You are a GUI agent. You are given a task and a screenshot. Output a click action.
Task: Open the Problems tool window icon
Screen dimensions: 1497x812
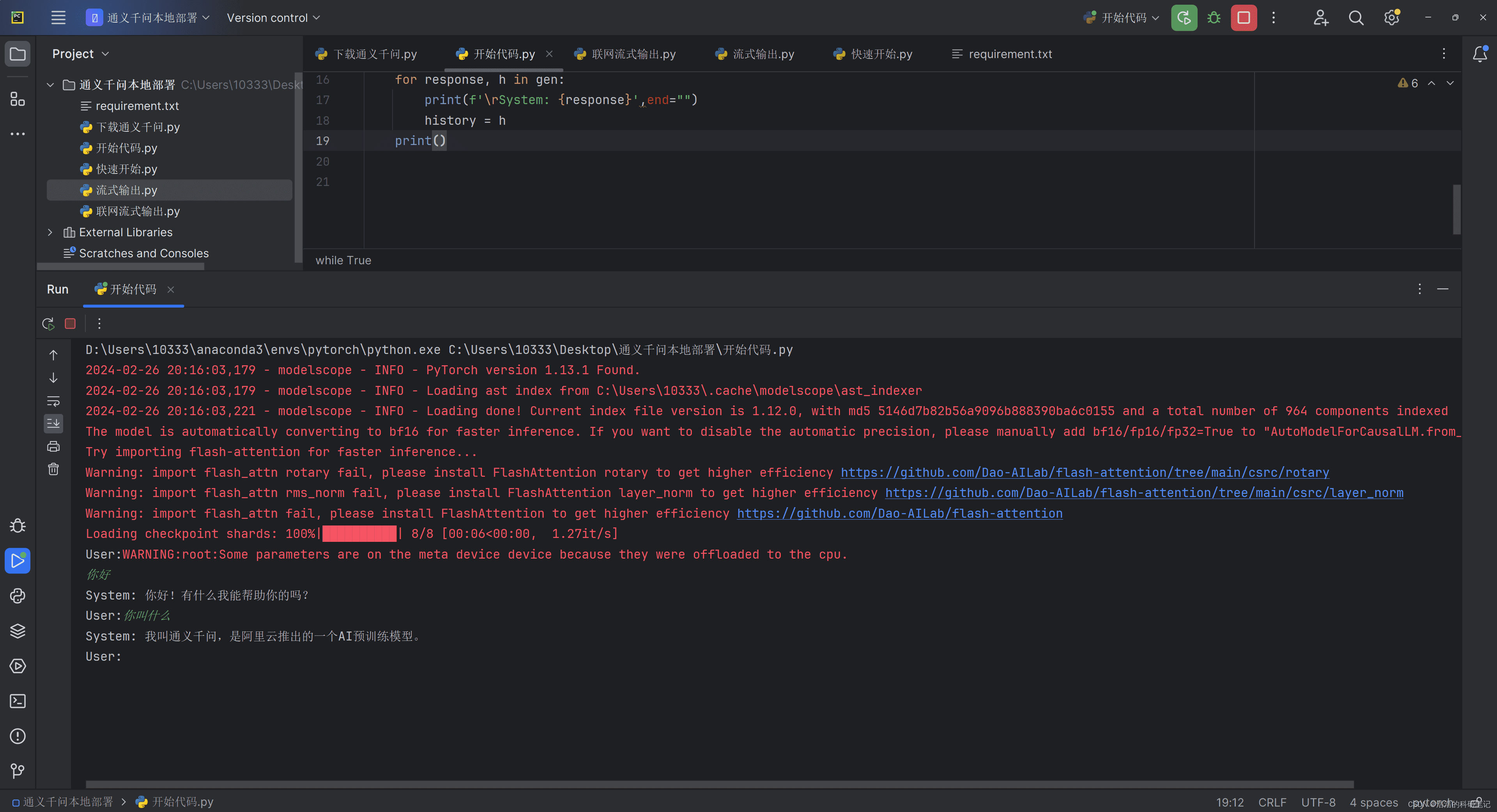click(18, 736)
